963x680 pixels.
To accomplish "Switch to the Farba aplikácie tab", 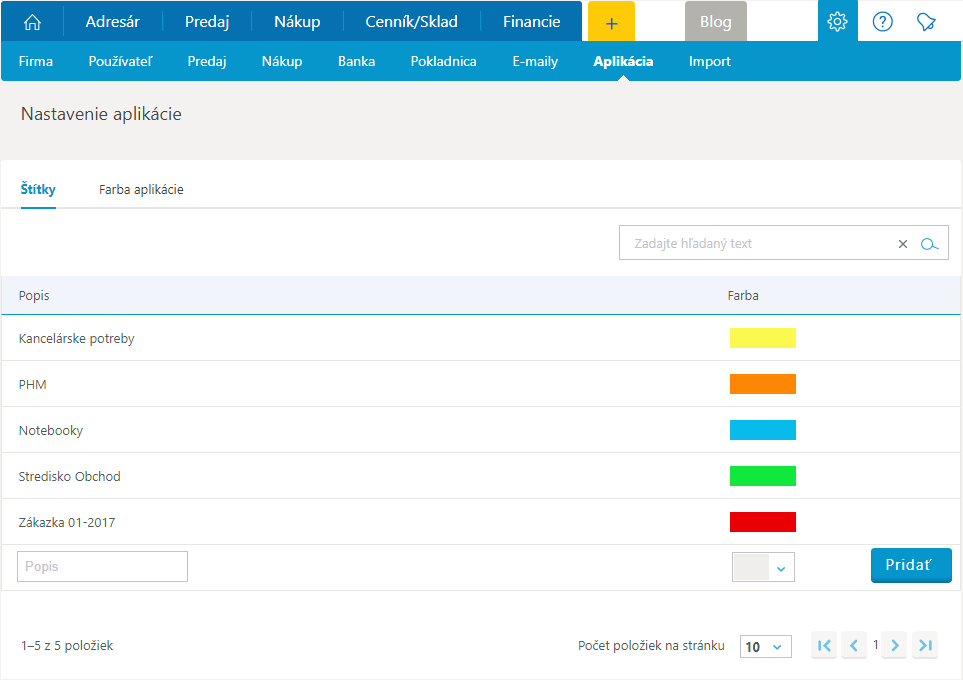I will click(x=141, y=190).
